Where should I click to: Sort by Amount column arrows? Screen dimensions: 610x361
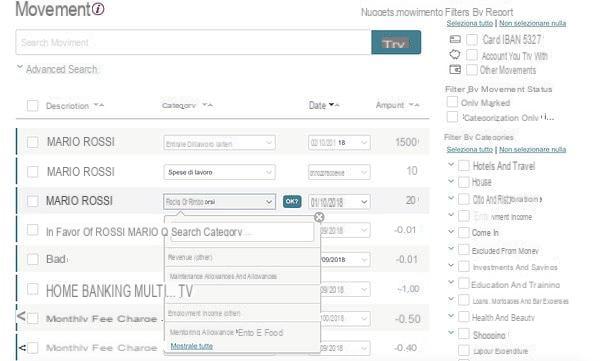coord(414,105)
